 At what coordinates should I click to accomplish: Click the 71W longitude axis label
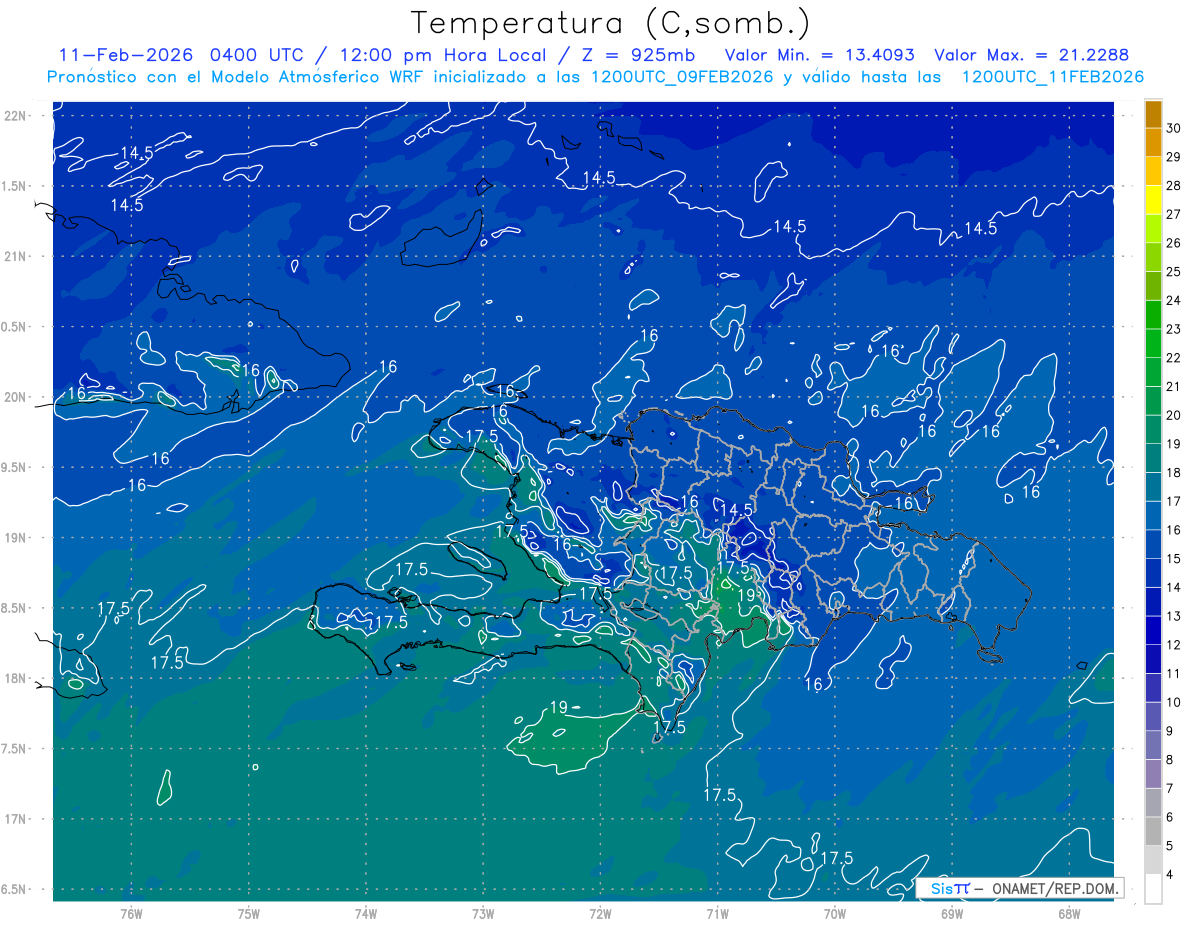(x=717, y=913)
